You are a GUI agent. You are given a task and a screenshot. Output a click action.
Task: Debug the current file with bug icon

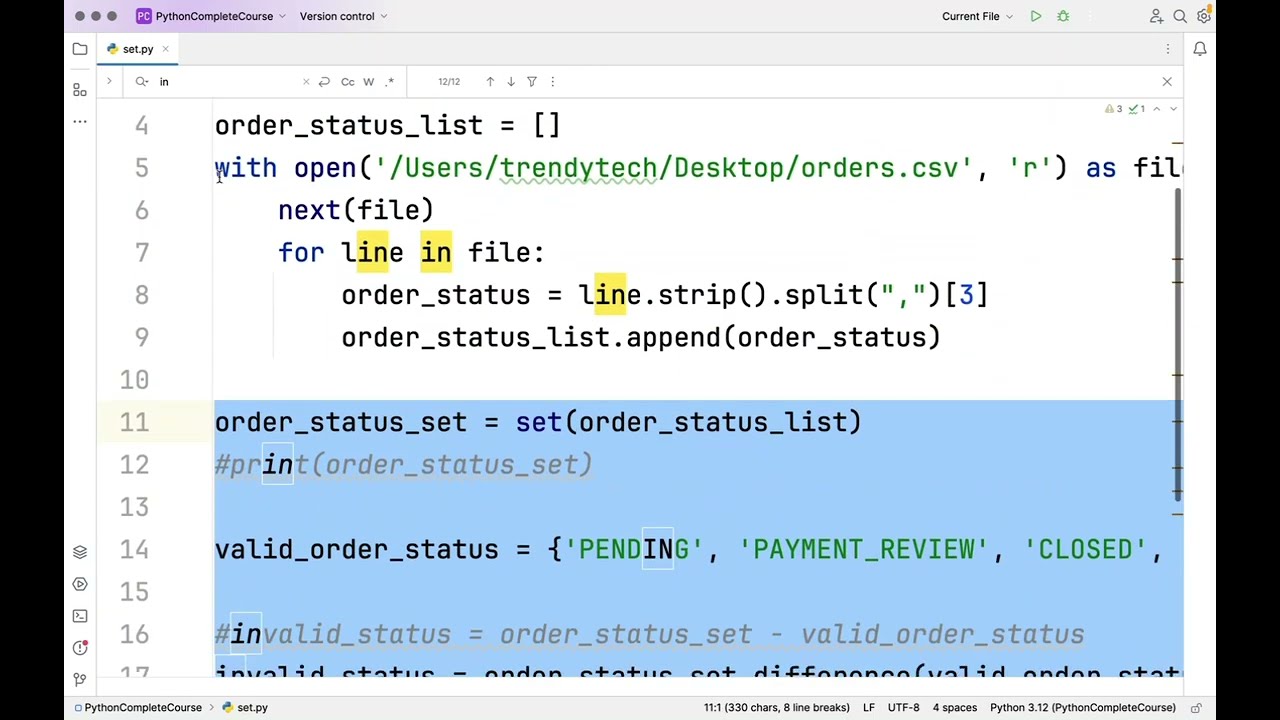[x=1063, y=16]
